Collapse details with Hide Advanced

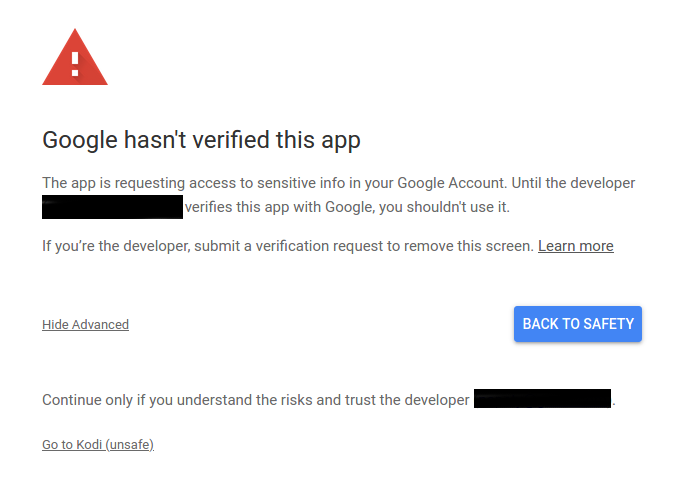click(x=85, y=324)
